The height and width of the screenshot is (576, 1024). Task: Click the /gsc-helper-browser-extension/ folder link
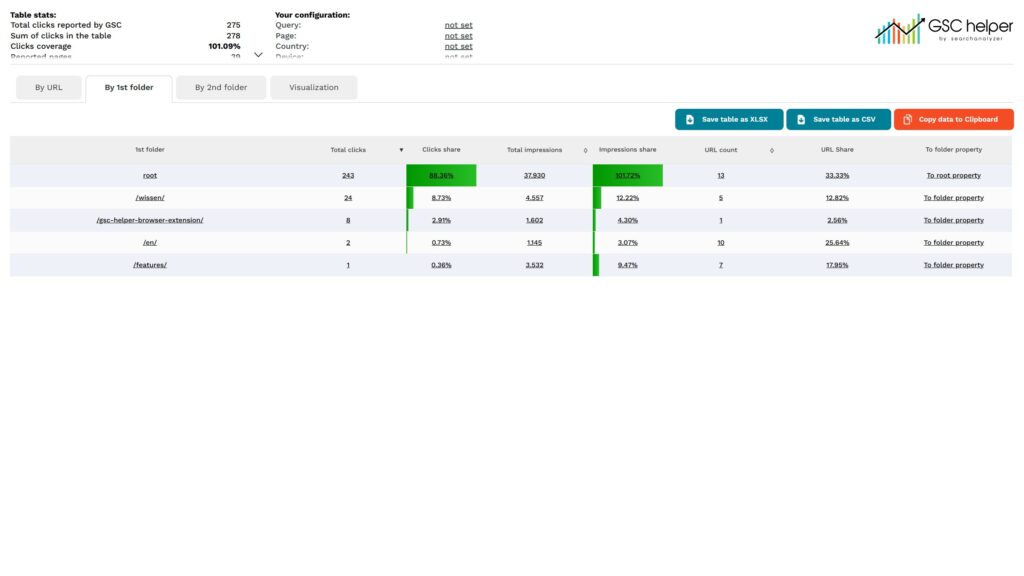click(150, 220)
